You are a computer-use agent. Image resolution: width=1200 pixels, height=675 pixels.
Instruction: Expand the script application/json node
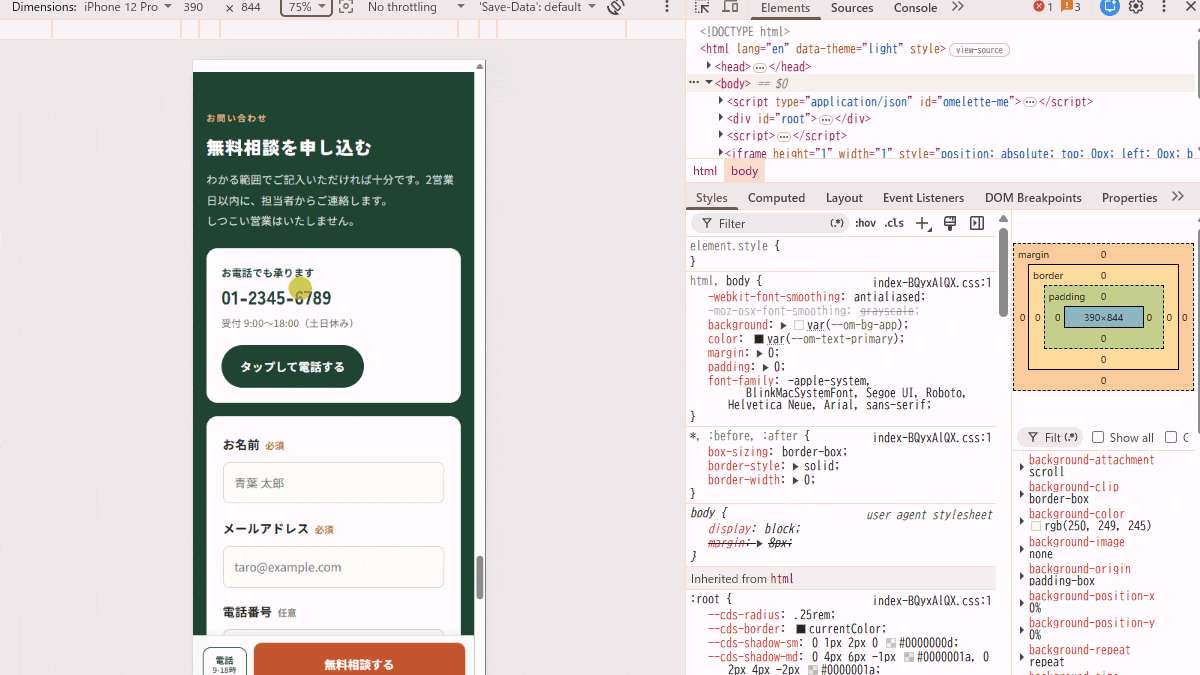pos(721,102)
